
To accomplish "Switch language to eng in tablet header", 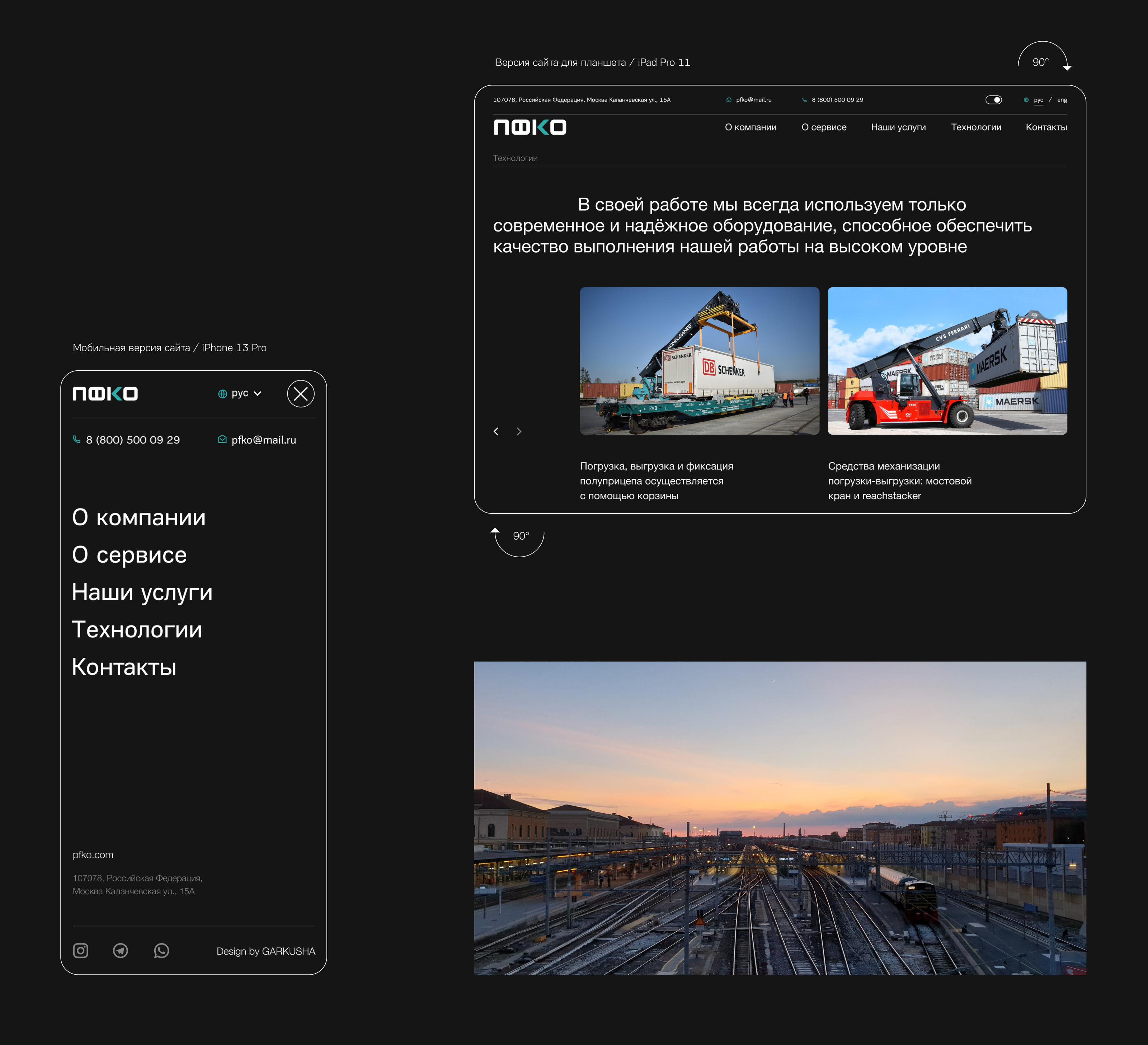I will [x=1062, y=100].
